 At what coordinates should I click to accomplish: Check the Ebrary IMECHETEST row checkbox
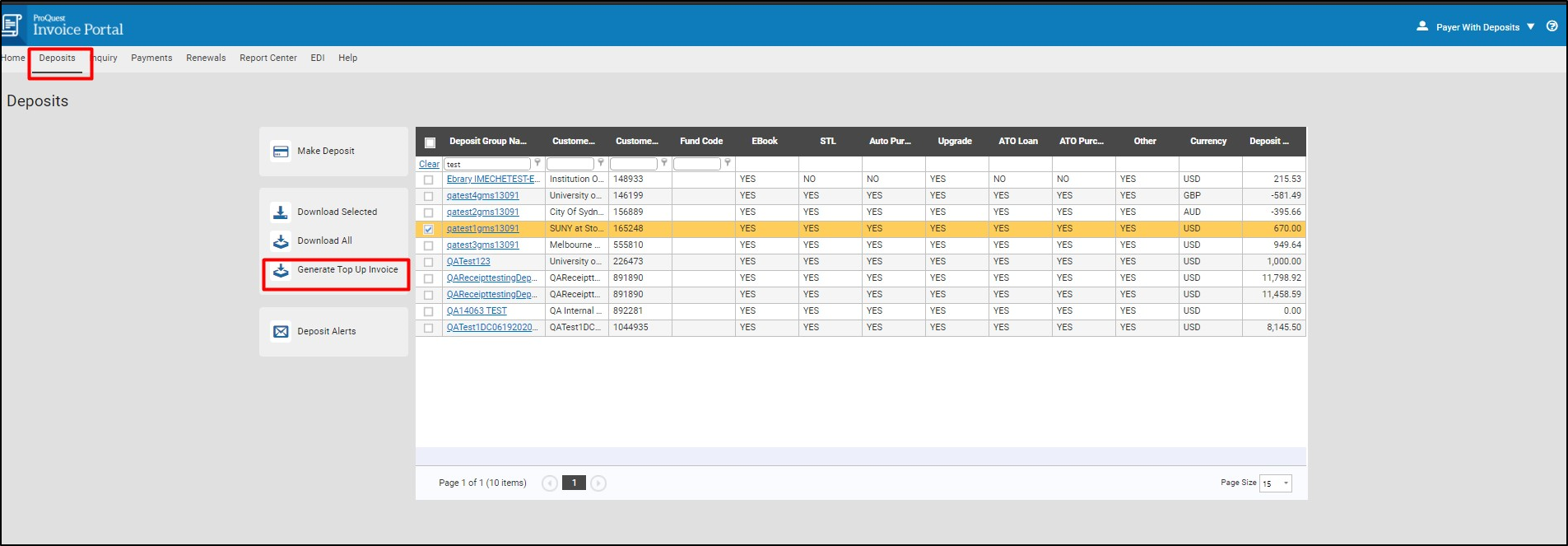click(x=428, y=180)
